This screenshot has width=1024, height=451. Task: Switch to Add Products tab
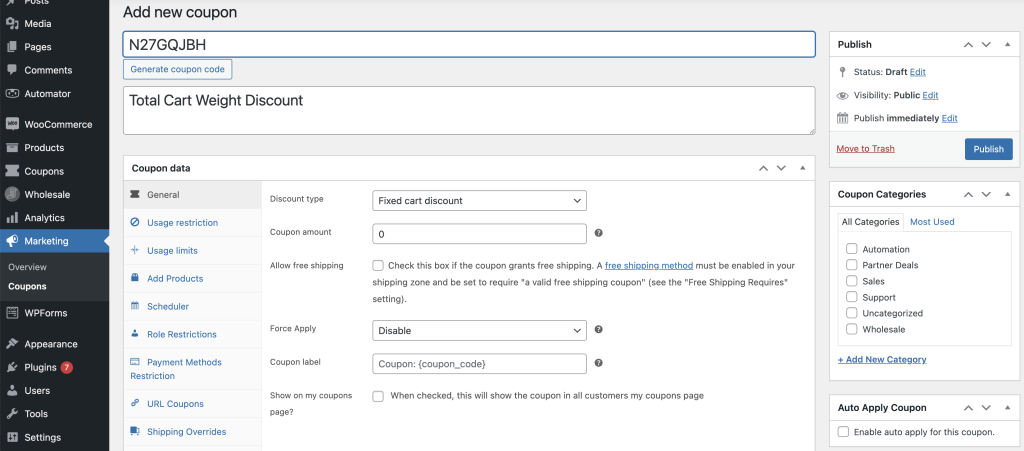(x=193, y=278)
